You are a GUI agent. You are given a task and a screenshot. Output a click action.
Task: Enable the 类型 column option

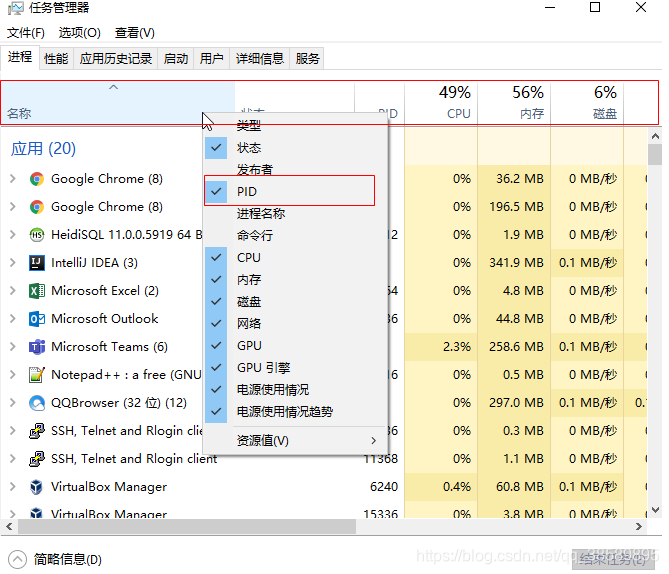pos(296,125)
